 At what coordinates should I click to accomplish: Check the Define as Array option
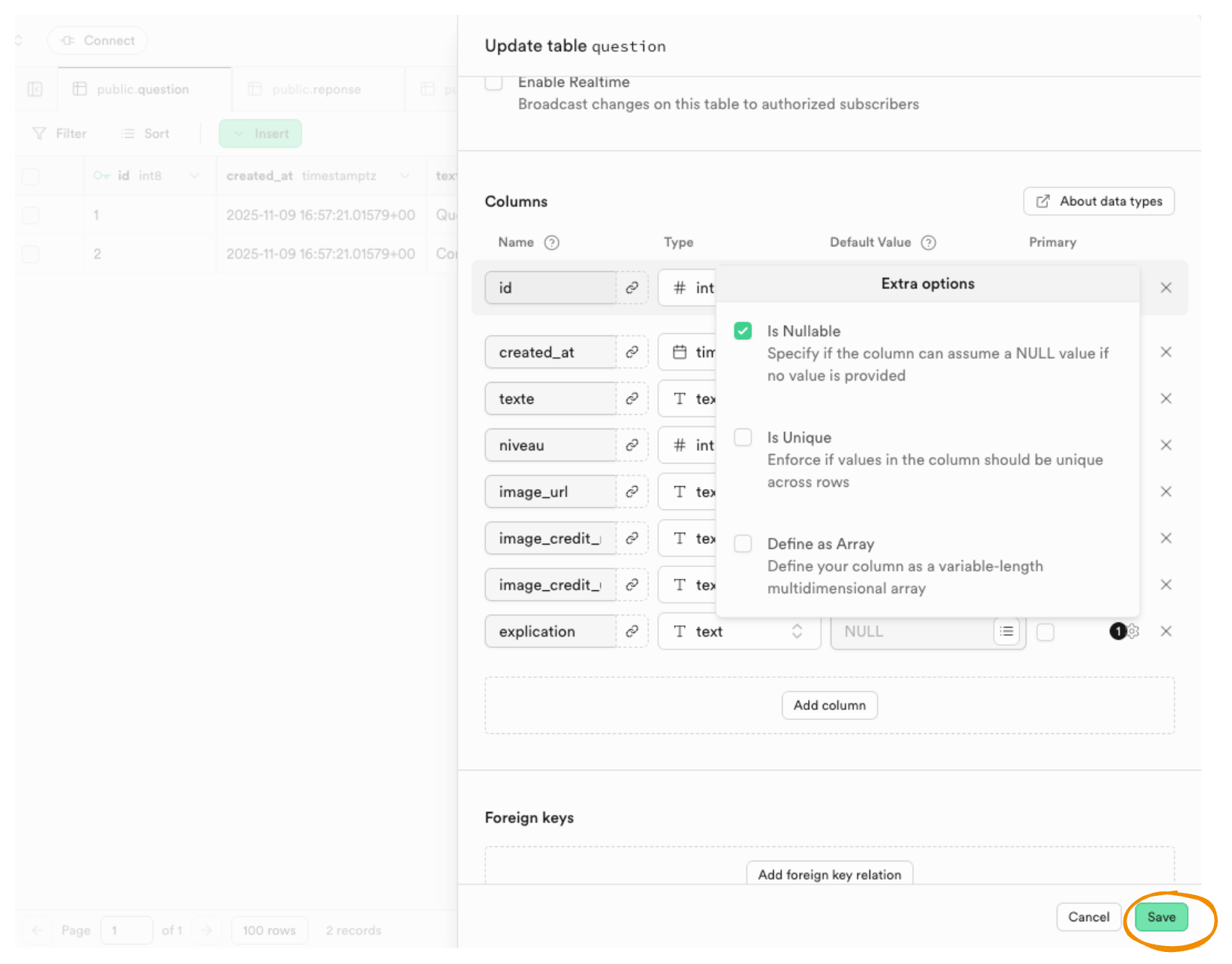point(742,544)
